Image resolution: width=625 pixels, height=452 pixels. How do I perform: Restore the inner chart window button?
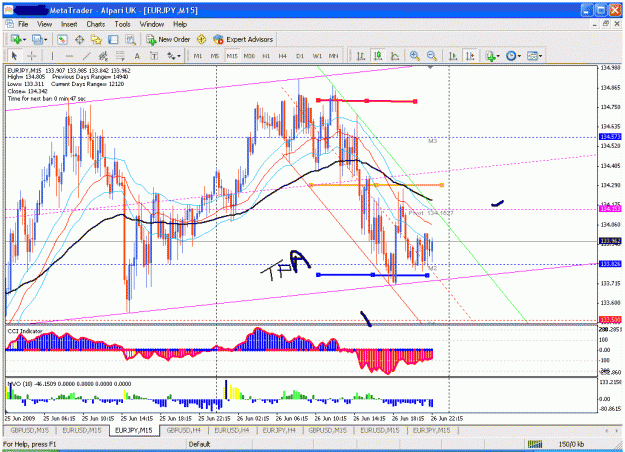click(605, 24)
